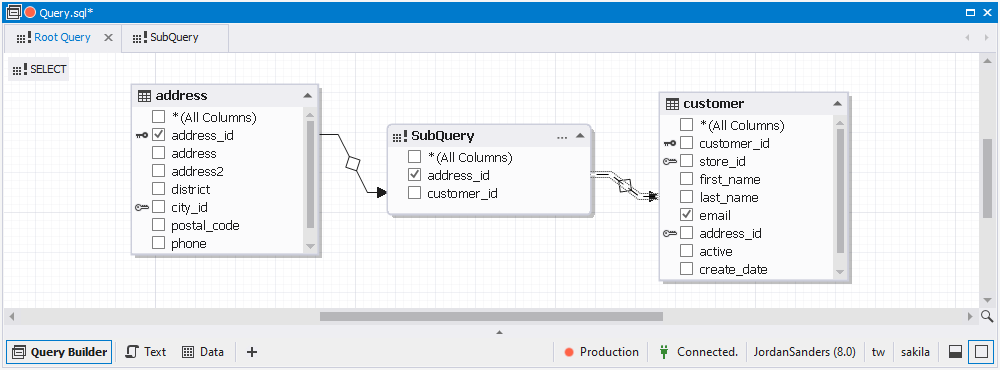The height and width of the screenshot is (370, 1000).
Task: Click the join diamond between SubQuery and customer
Action: coord(626,186)
